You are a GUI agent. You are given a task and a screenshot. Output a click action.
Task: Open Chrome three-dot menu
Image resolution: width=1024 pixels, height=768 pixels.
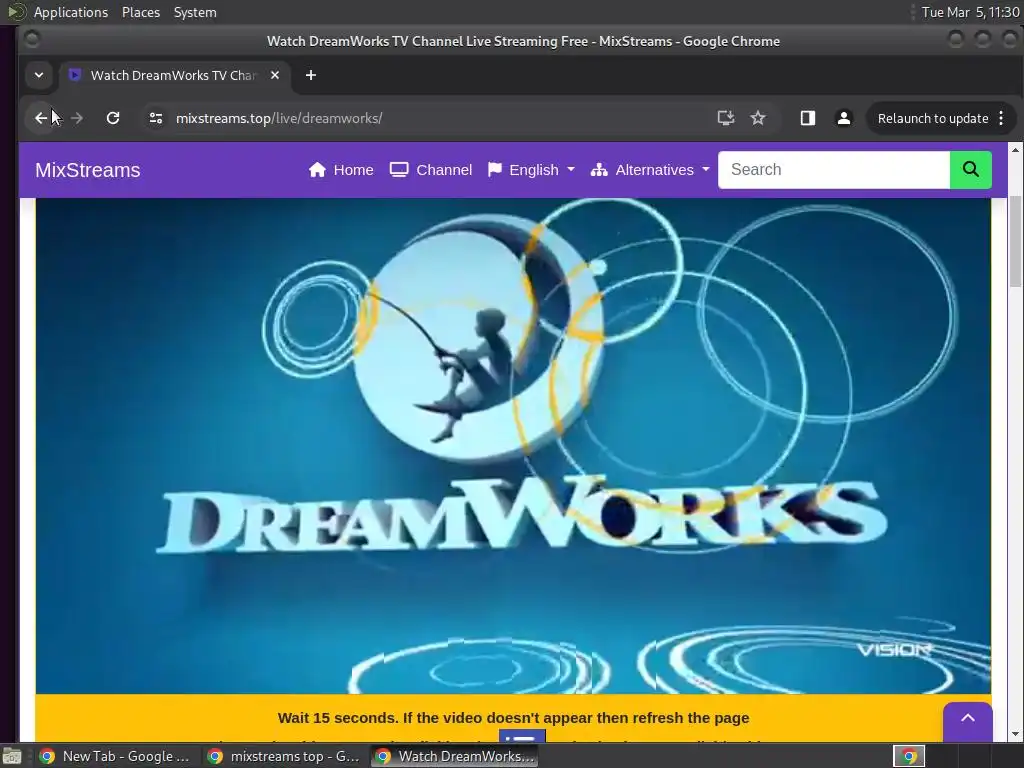[x=1001, y=118]
